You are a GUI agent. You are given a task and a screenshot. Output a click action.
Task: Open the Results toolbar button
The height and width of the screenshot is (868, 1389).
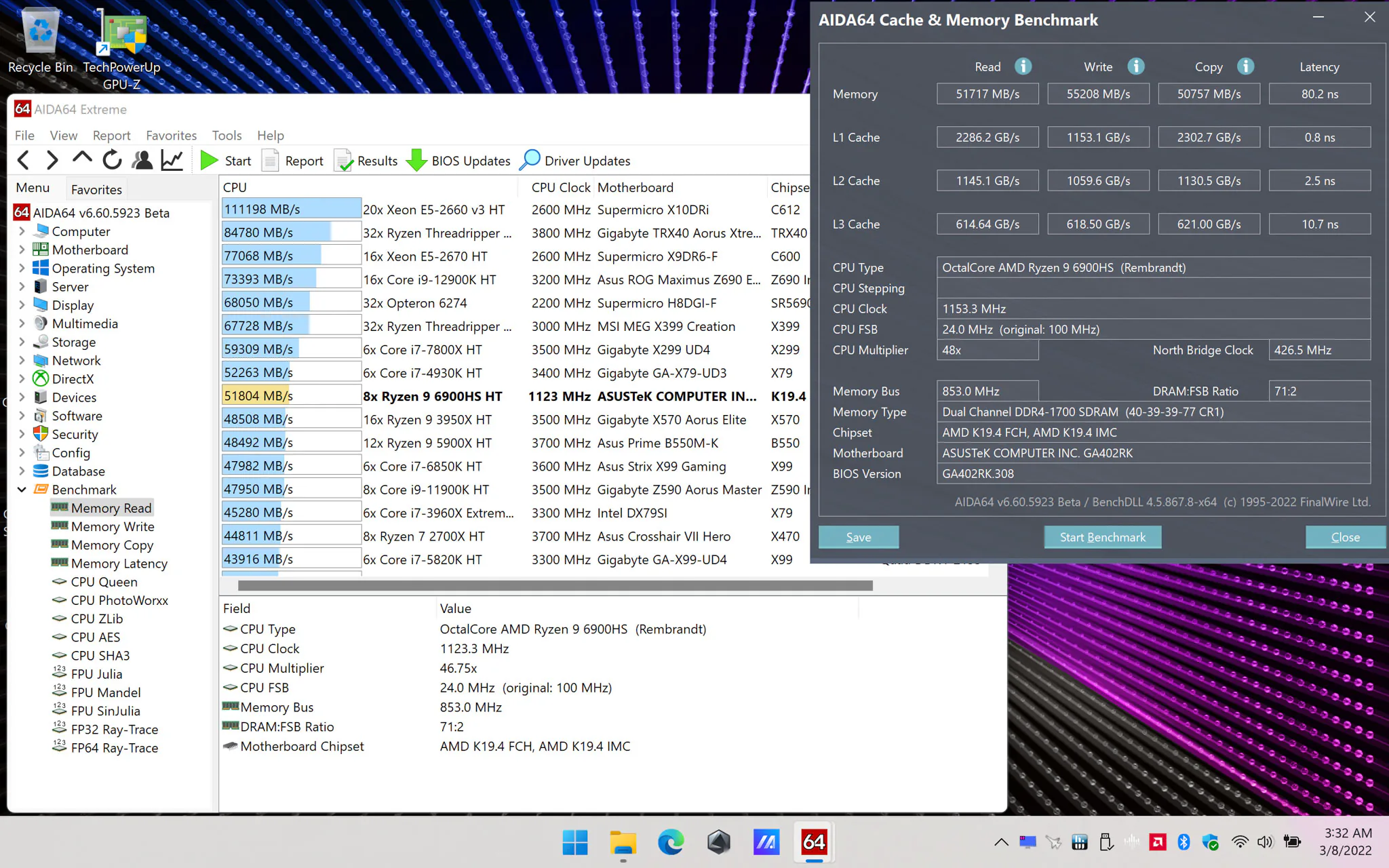click(x=366, y=161)
